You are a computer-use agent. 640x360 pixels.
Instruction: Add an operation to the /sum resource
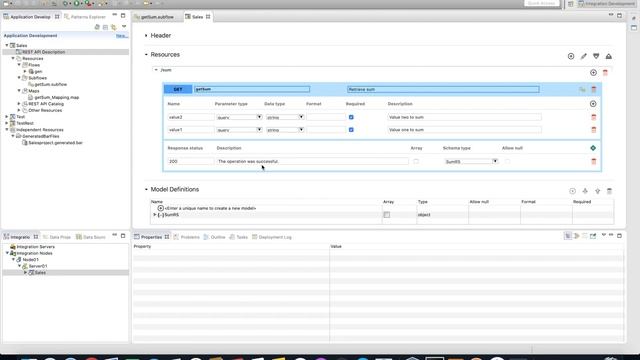click(x=593, y=73)
